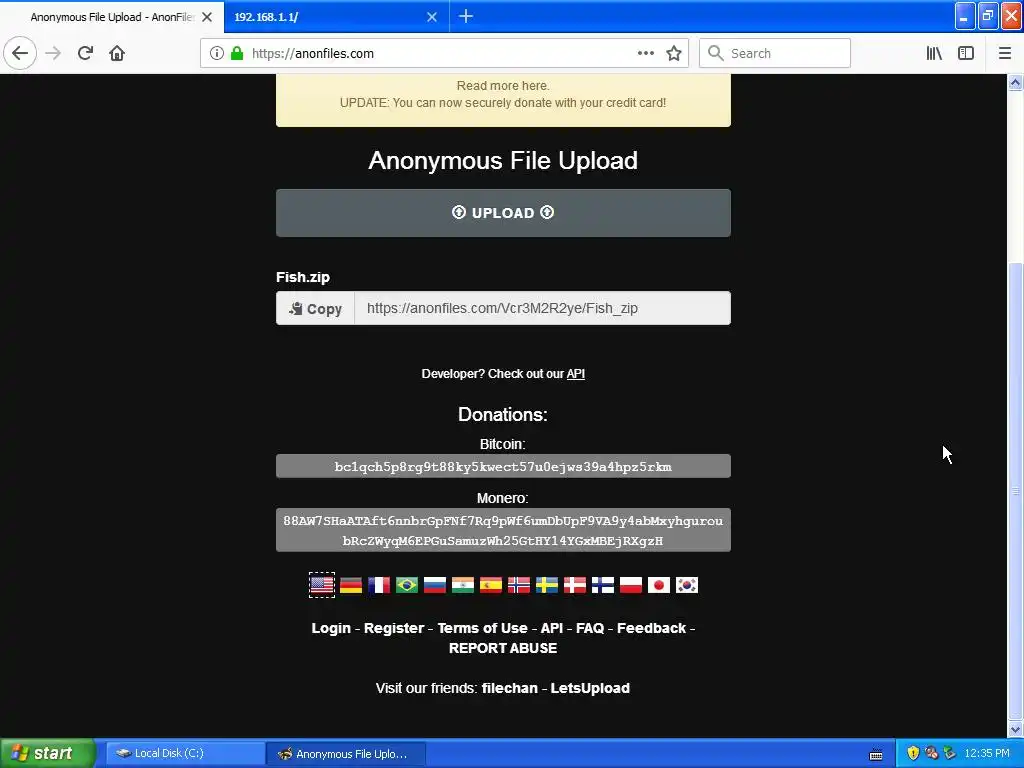Show site information icon in address bar

(x=217, y=54)
